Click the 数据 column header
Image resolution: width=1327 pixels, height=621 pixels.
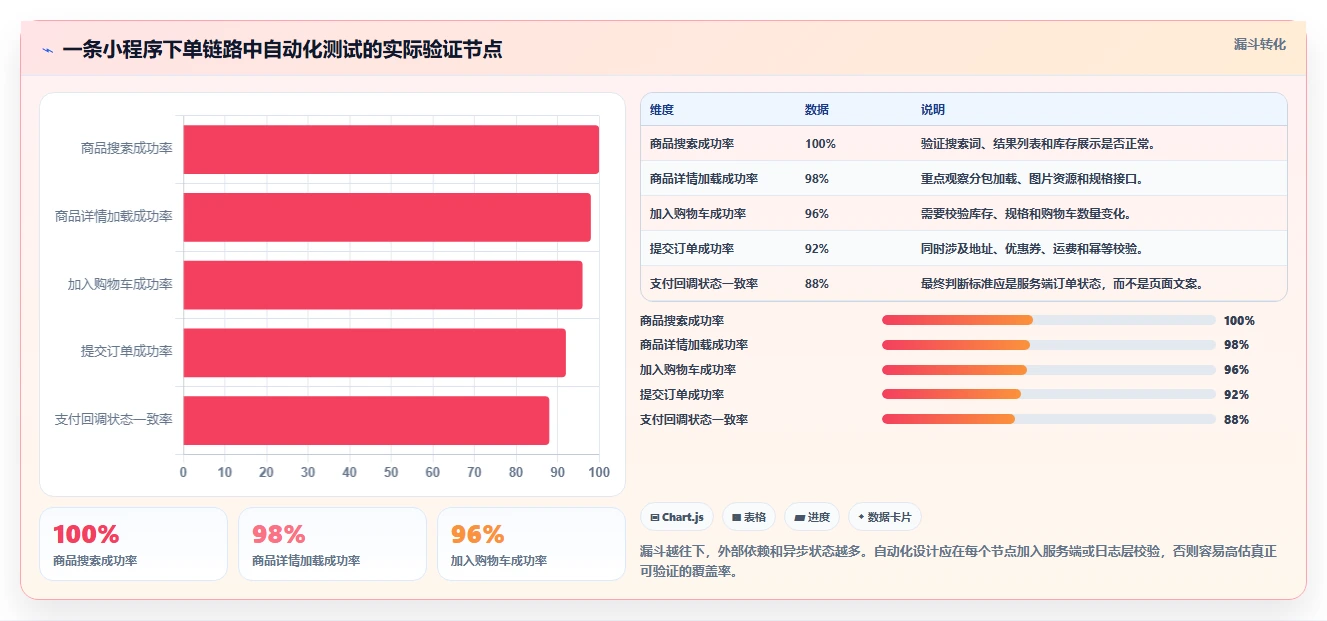[817, 109]
